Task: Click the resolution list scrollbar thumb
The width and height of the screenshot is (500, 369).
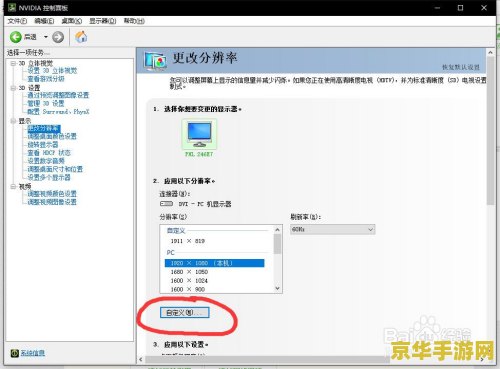Action: click(277, 244)
